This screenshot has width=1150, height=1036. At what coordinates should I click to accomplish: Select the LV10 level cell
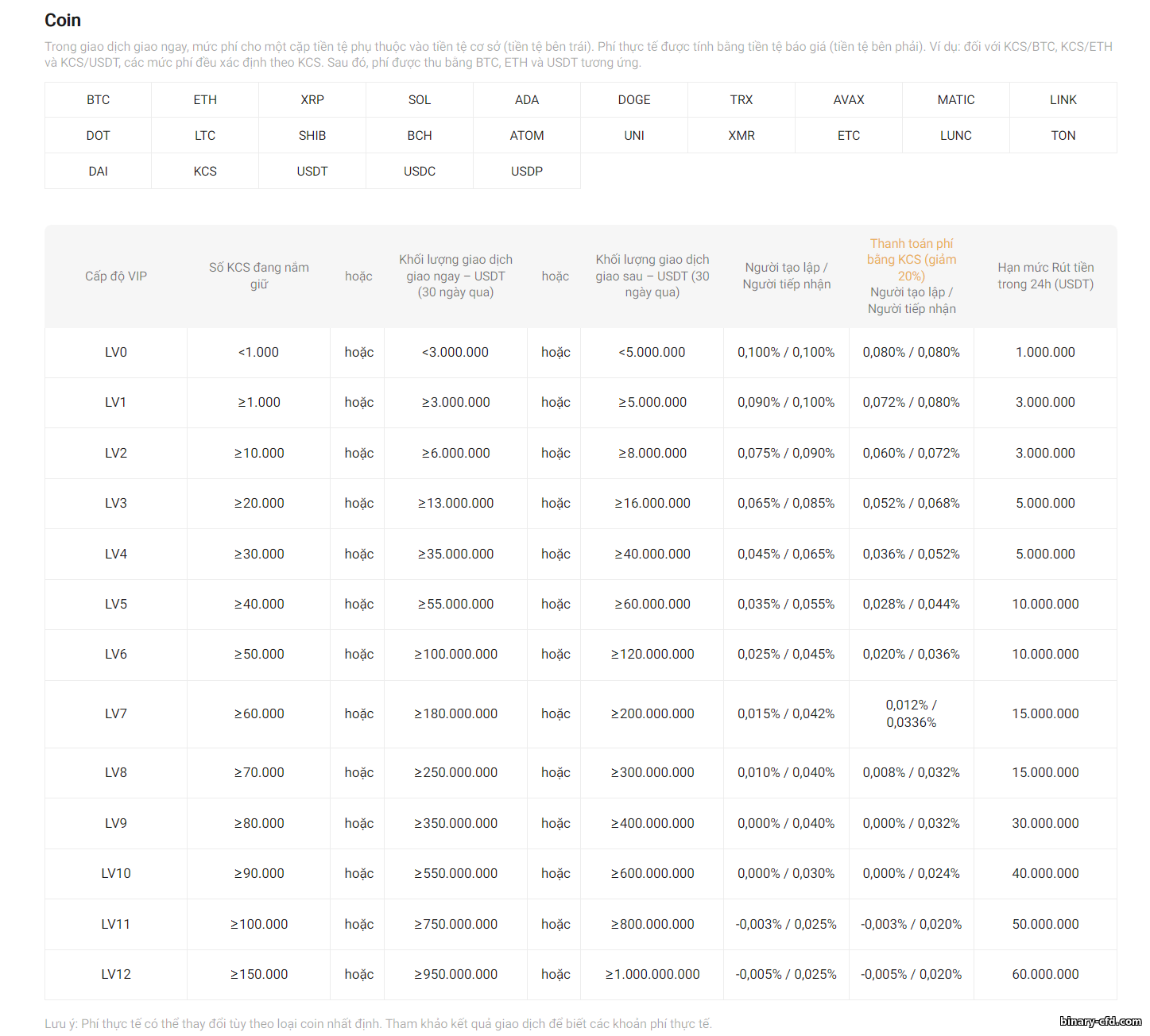[x=116, y=874]
